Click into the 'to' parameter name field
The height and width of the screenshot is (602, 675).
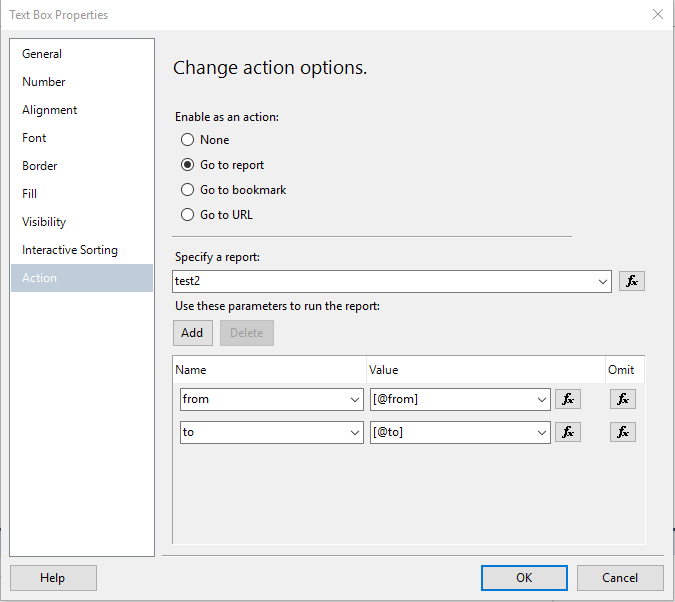[x=263, y=432]
